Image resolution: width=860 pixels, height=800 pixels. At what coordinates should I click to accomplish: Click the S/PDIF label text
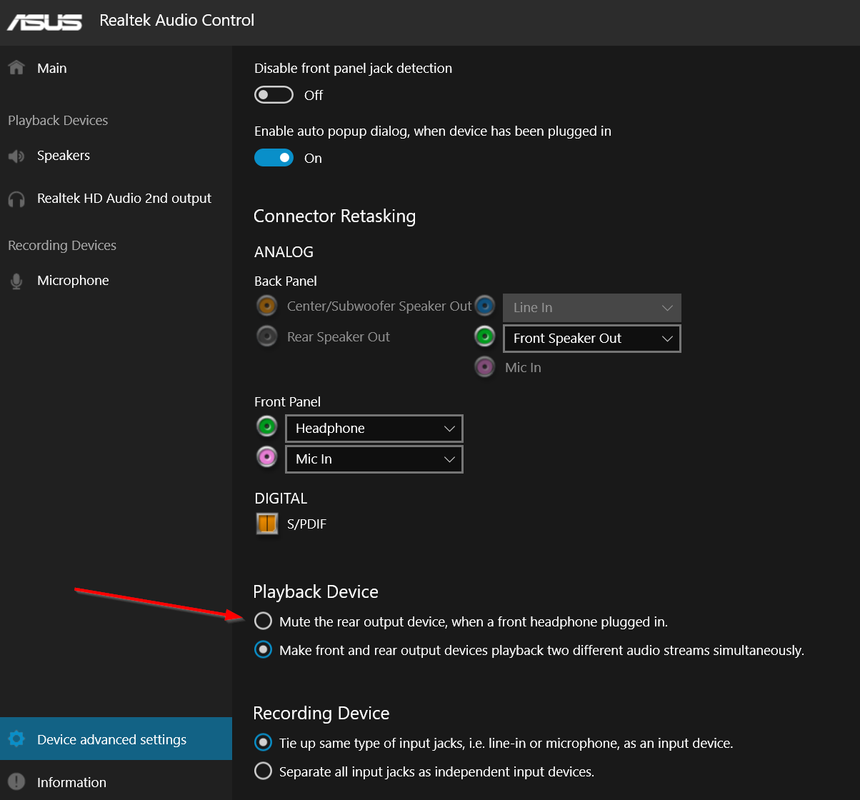(307, 524)
